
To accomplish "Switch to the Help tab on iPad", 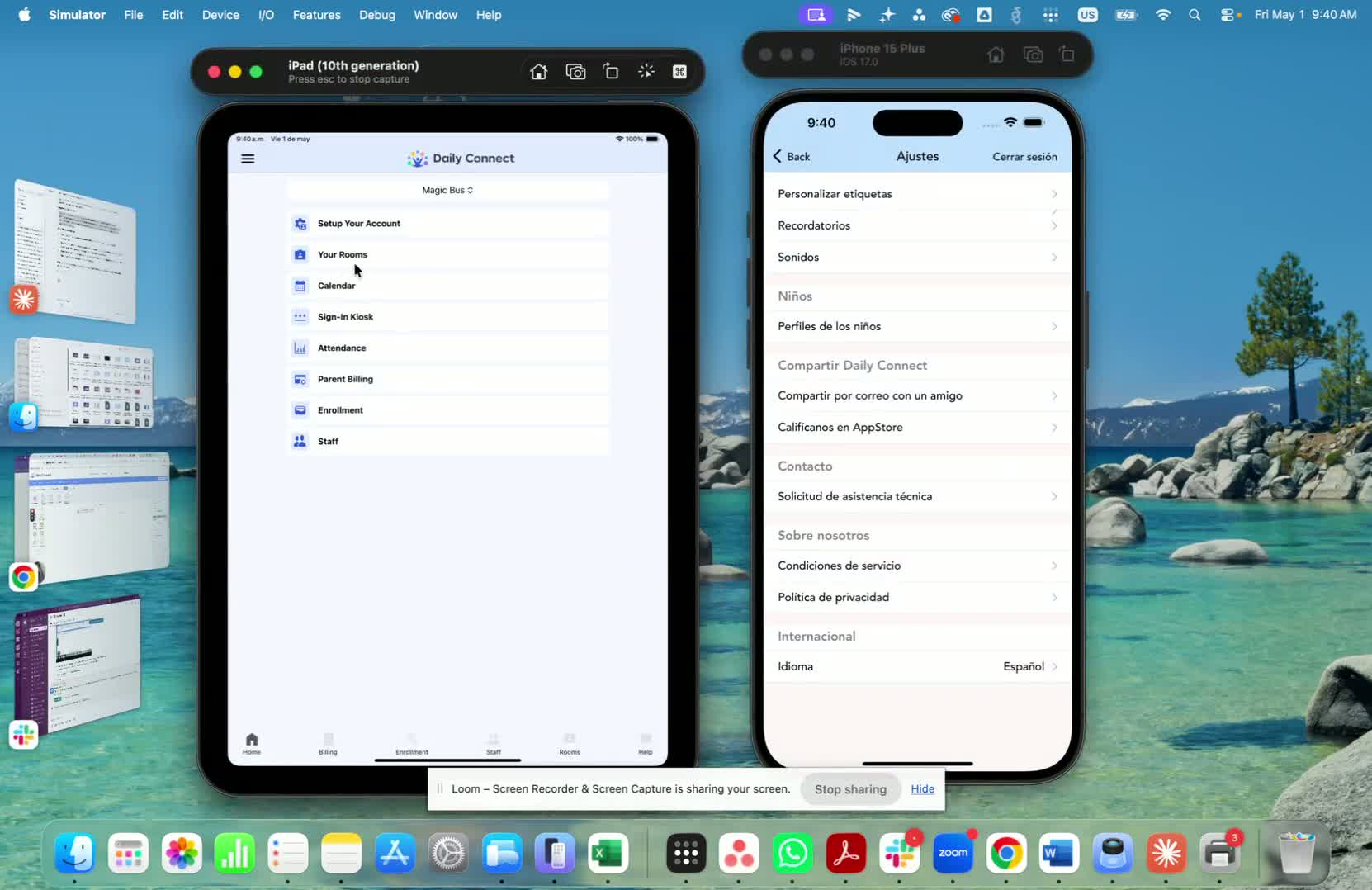I will click(646, 744).
